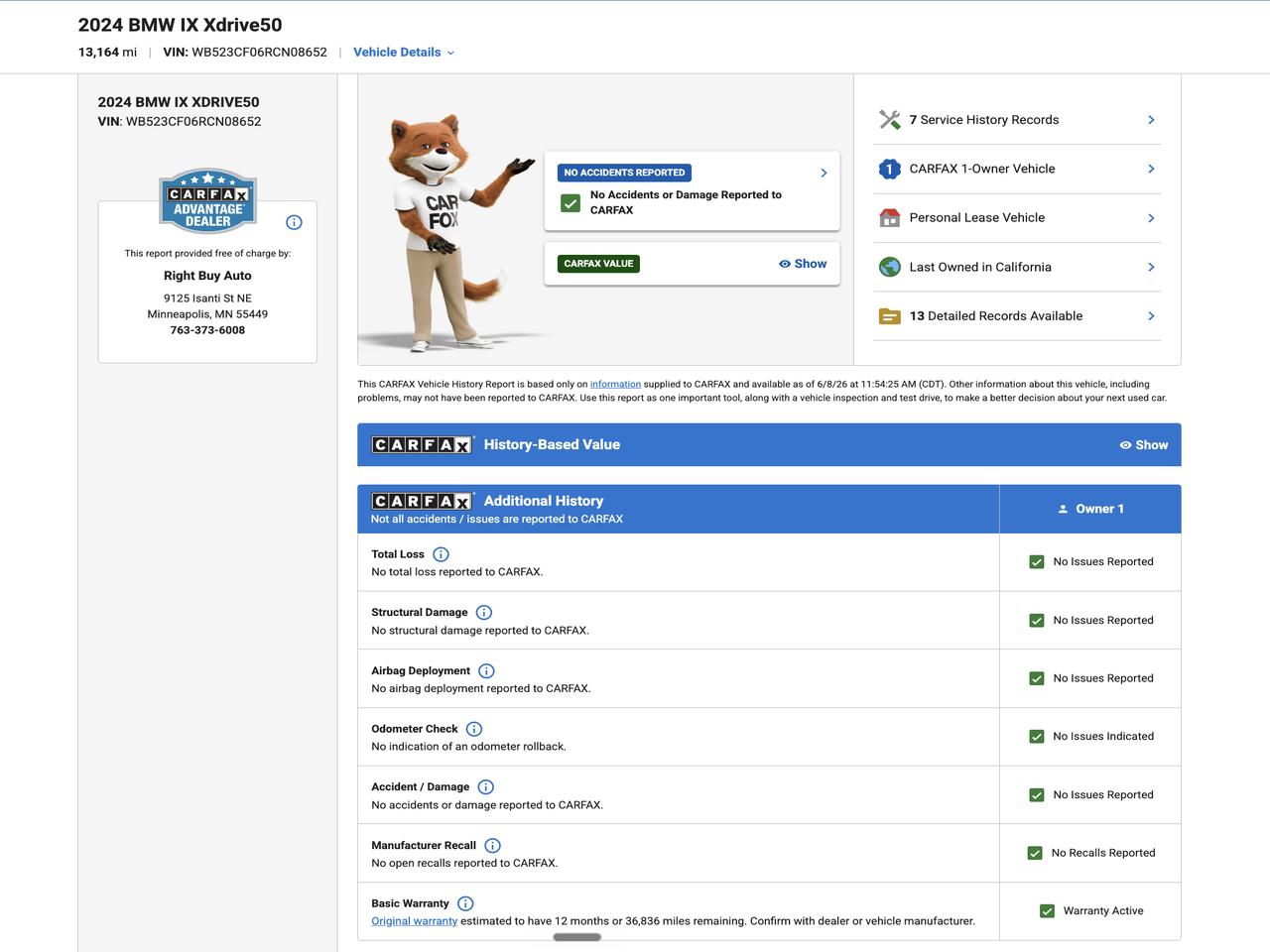
Task: Click the horizontal scrollbar thumb at bottom
Action: pos(576,937)
